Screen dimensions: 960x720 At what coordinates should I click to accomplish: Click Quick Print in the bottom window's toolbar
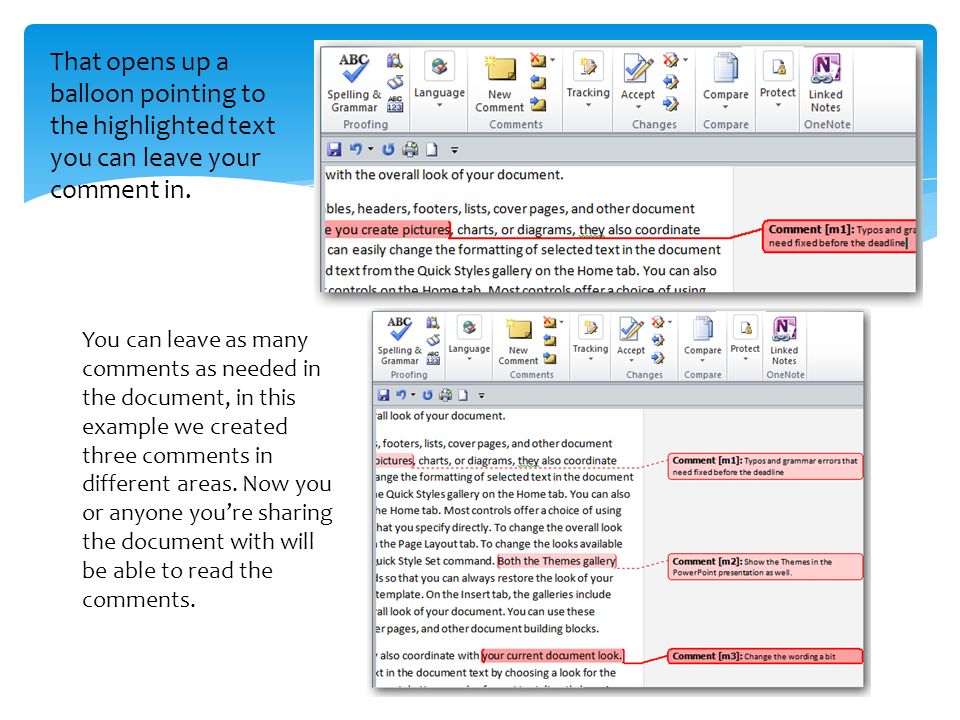(x=446, y=395)
